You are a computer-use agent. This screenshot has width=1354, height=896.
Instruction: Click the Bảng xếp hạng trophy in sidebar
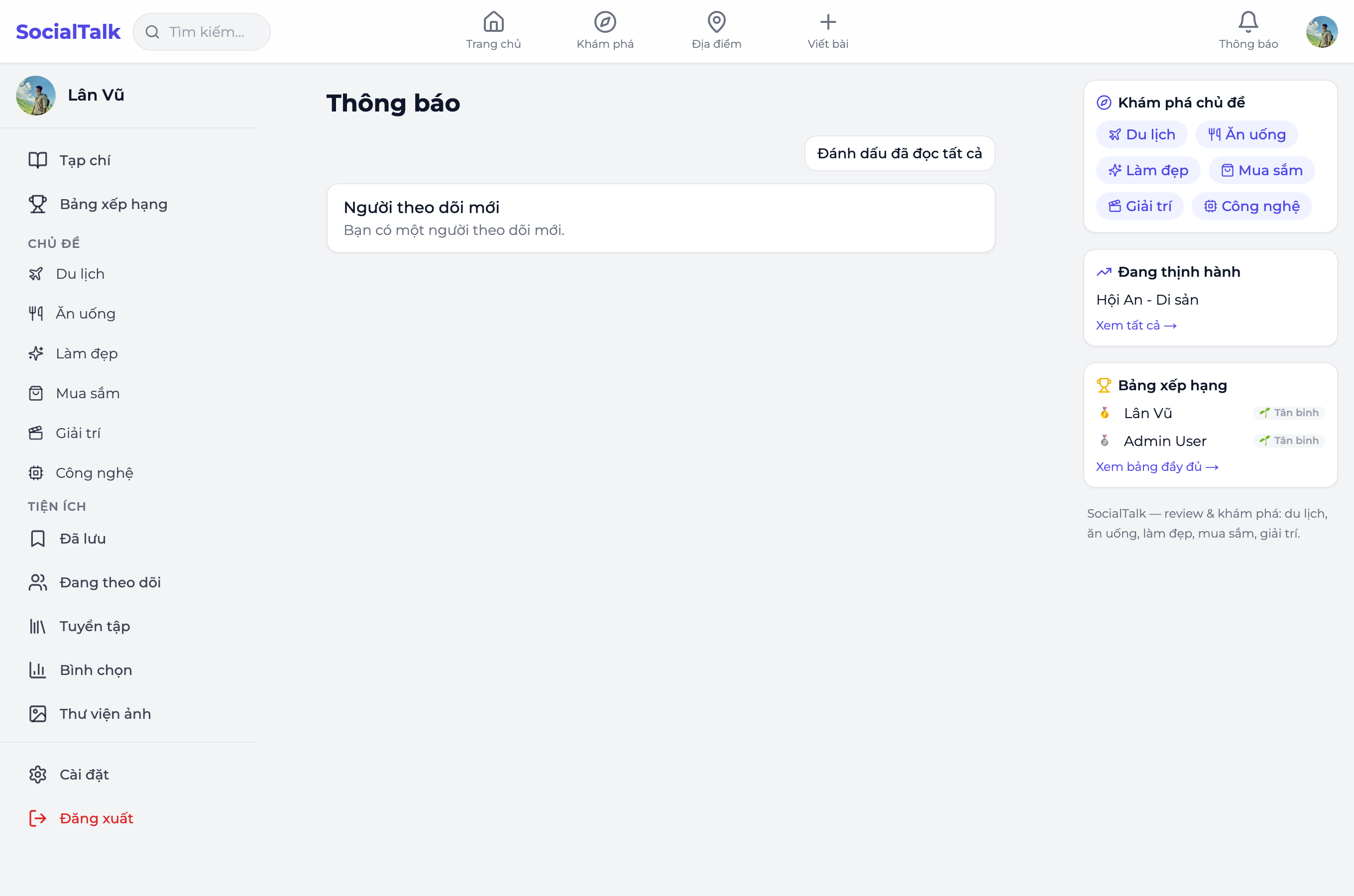click(38, 204)
